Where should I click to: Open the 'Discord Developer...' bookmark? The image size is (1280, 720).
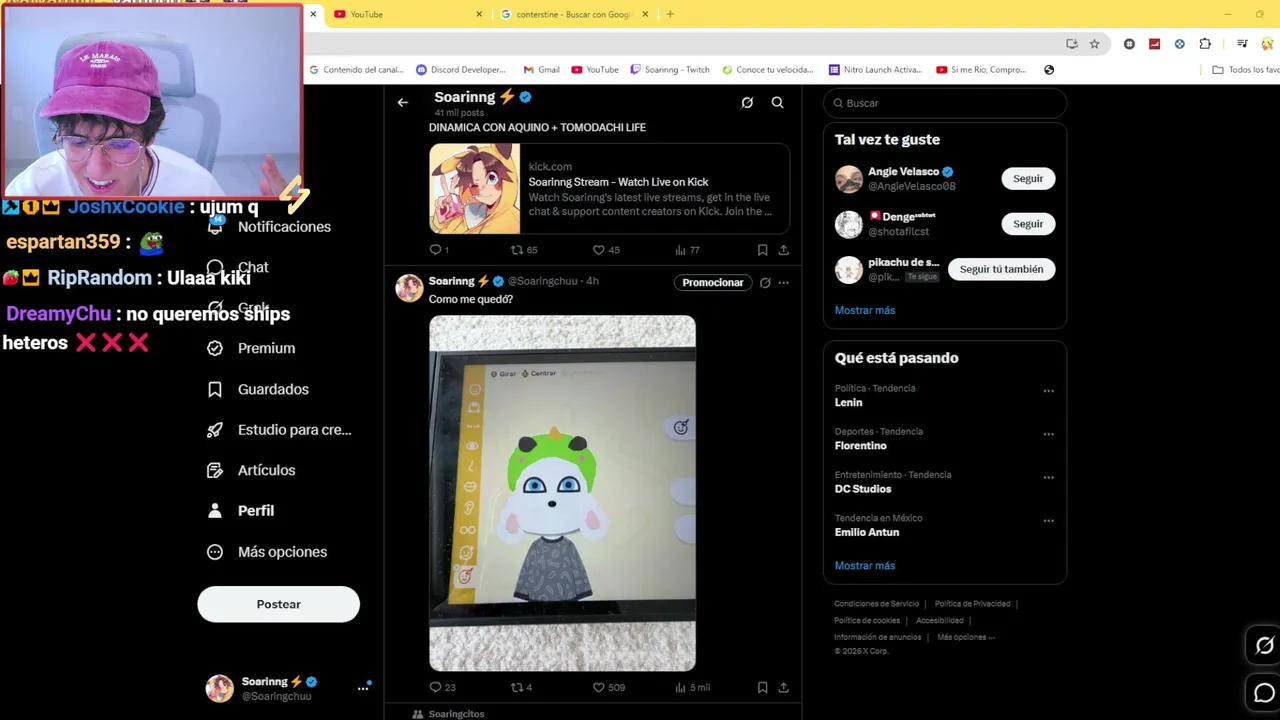(x=461, y=70)
